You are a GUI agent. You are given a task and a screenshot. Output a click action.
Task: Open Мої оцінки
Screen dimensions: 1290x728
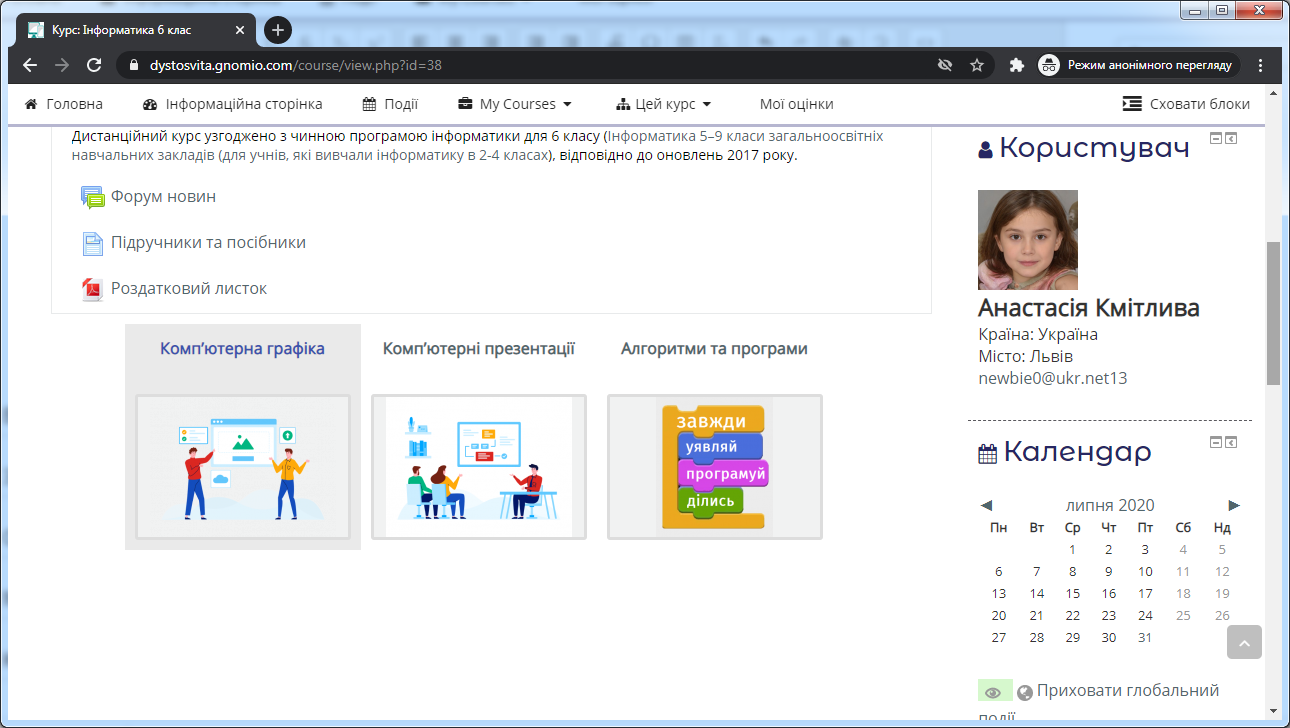tap(796, 104)
